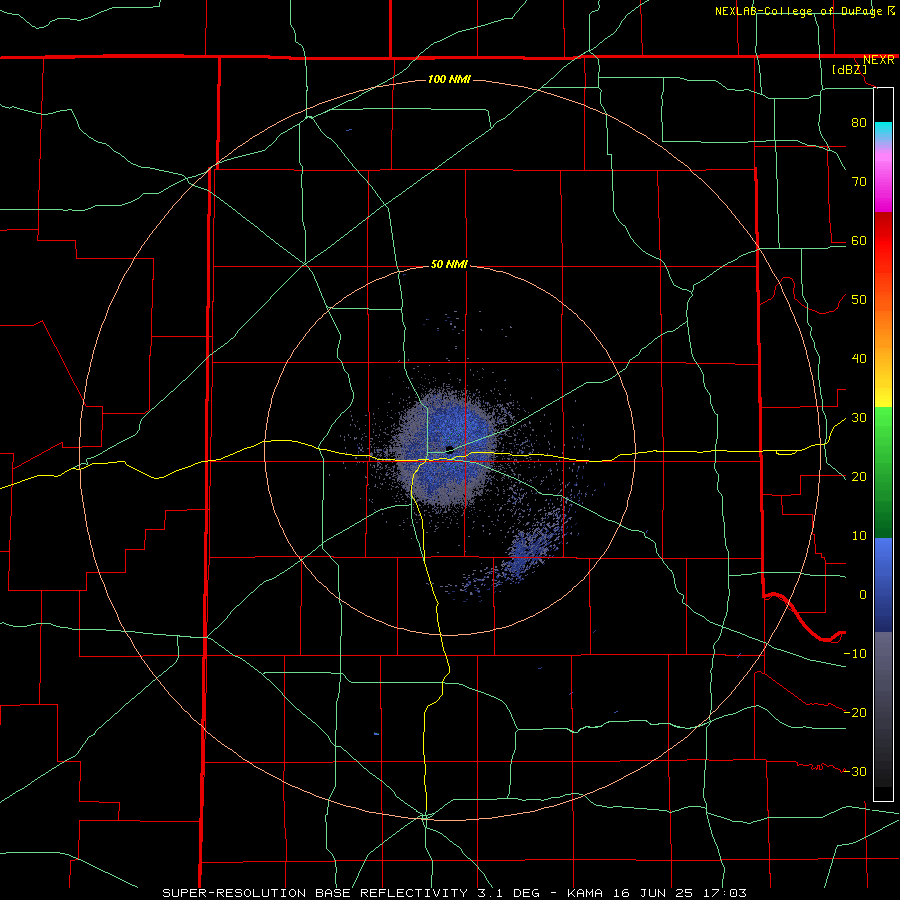Select the 80 value on the dBZ scale

click(x=859, y=122)
